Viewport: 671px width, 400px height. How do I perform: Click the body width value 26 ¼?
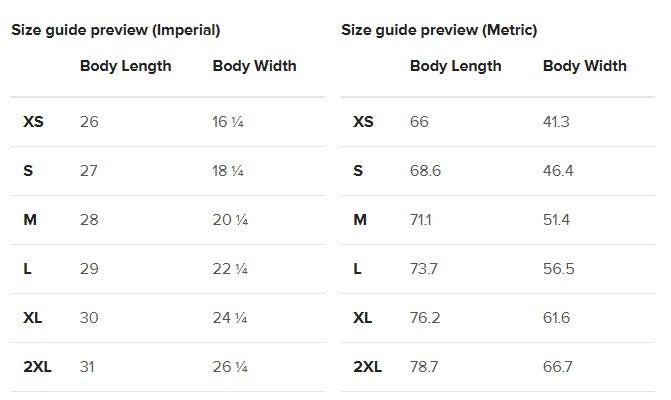(229, 367)
